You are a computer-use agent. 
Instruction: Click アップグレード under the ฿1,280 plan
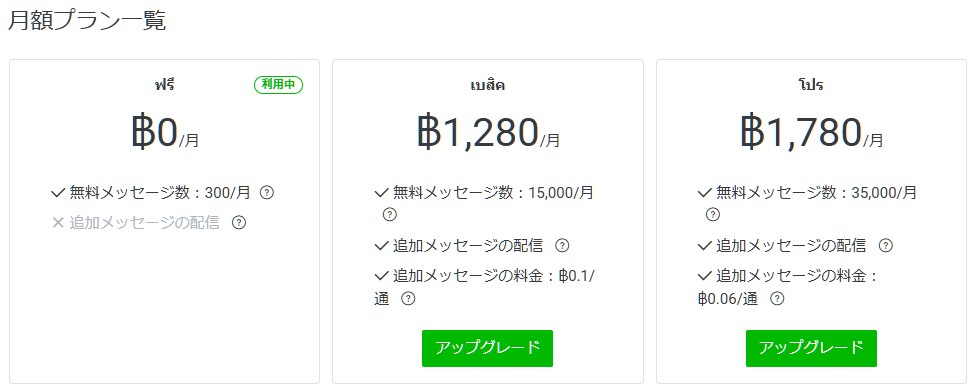click(487, 348)
